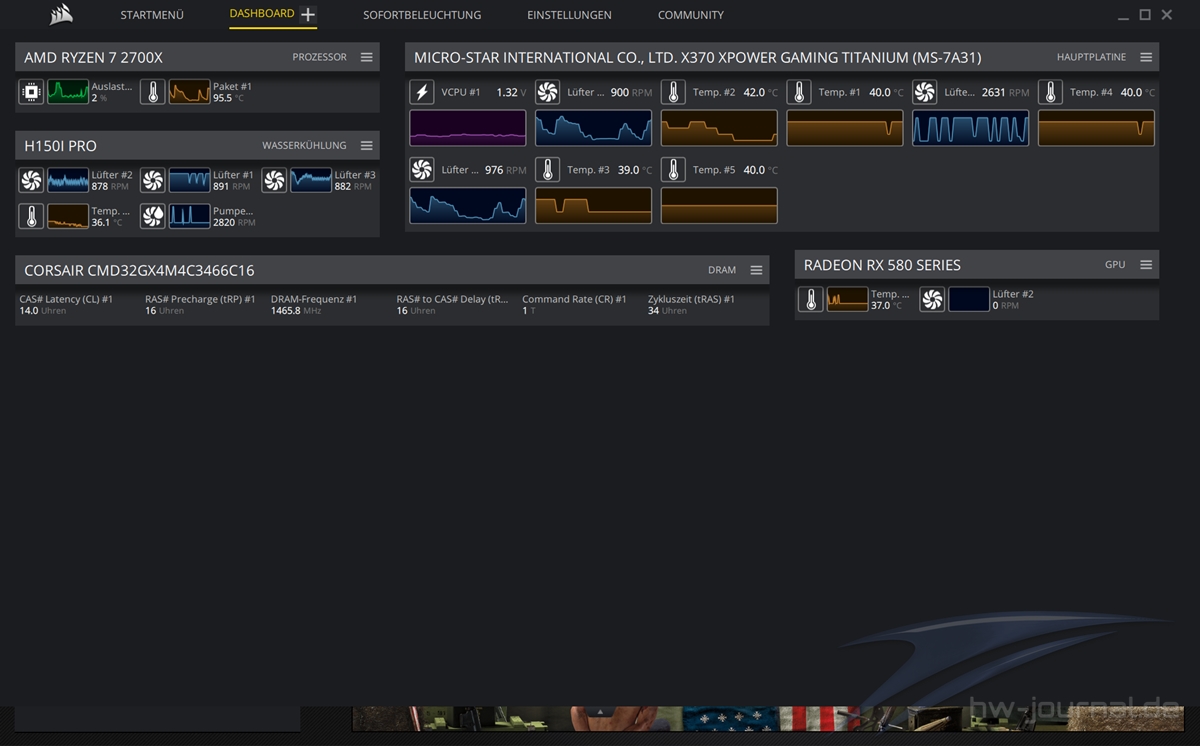Select the green CPU Auslastung graph
Screen dimensions: 1200x746
click(x=68, y=93)
